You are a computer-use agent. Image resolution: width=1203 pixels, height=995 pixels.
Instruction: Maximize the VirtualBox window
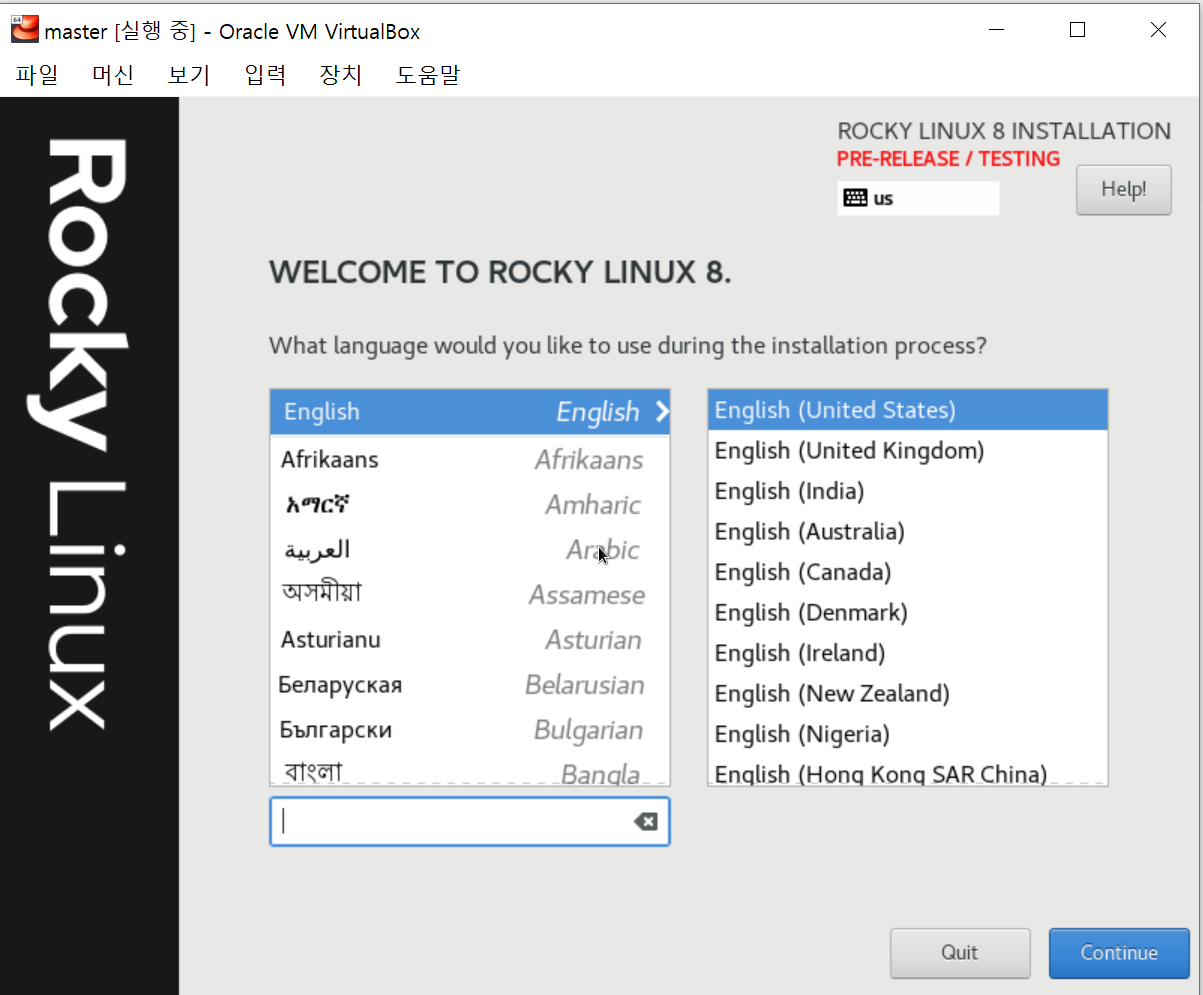click(1077, 30)
